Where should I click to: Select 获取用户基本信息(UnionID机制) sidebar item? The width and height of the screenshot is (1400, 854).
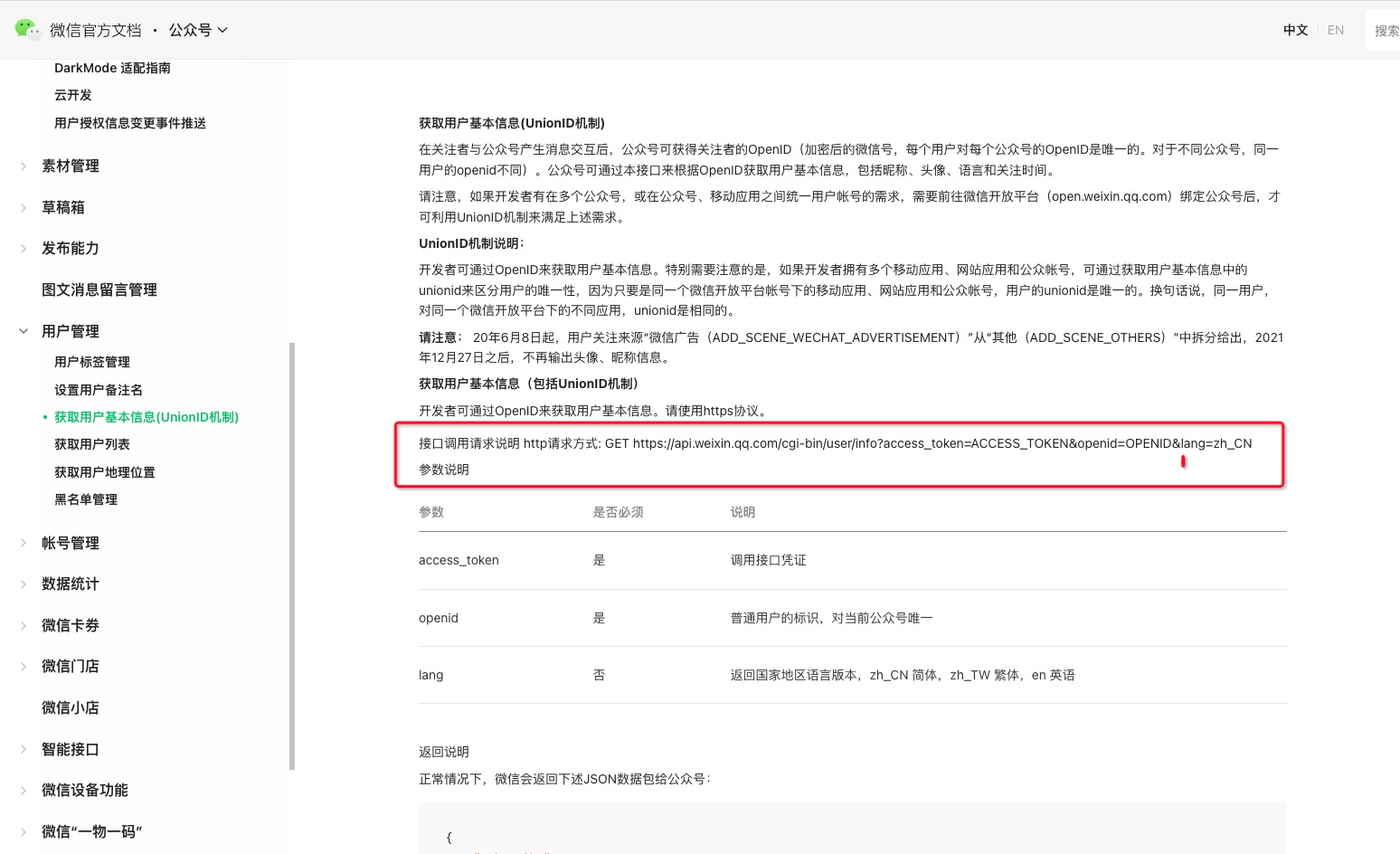tap(147, 417)
